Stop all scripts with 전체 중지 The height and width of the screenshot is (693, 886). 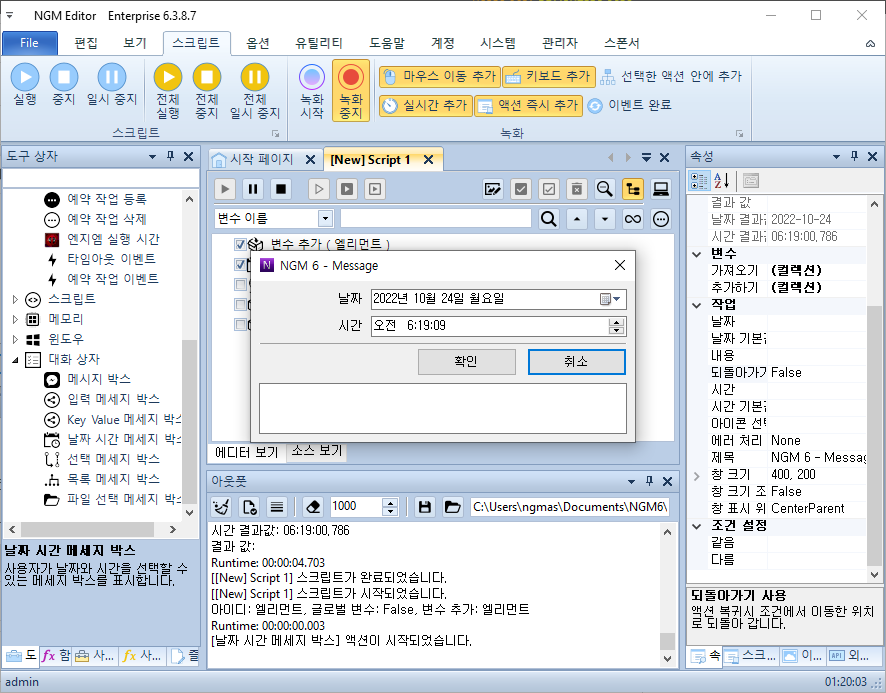click(207, 91)
